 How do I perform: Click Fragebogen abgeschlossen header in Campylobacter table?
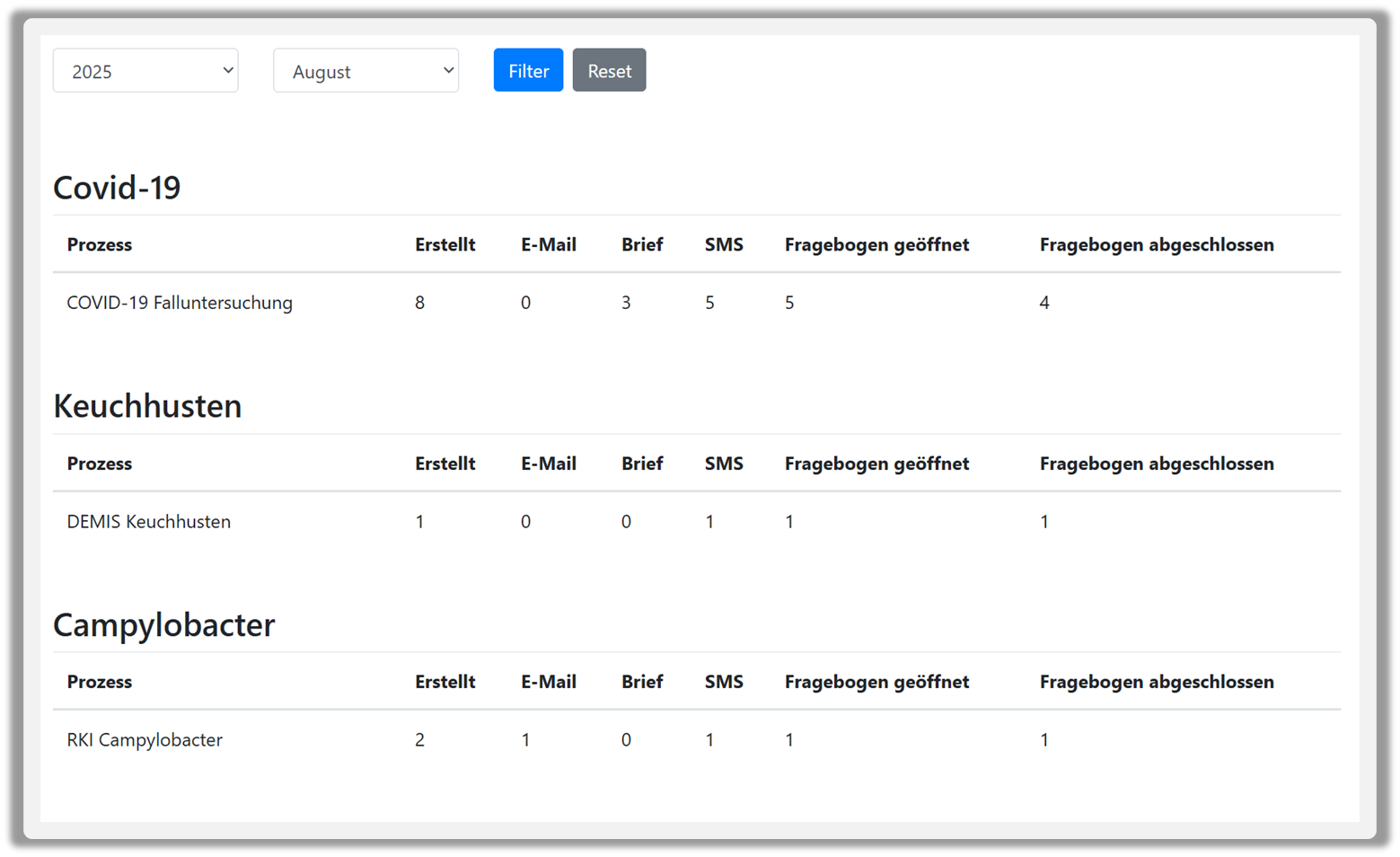pyautogui.click(x=1156, y=682)
